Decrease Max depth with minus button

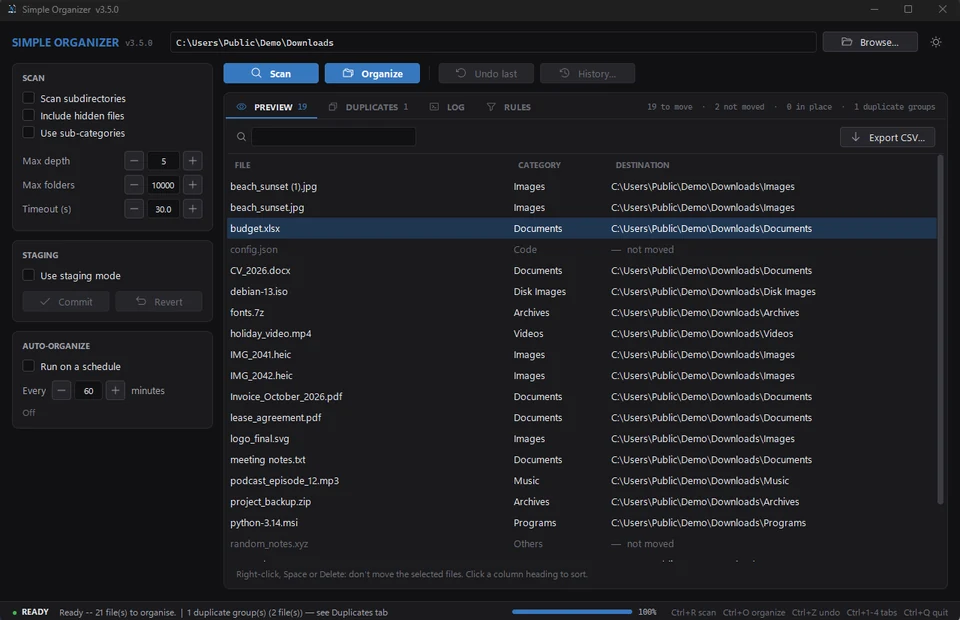pyautogui.click(x=134, y=161)
